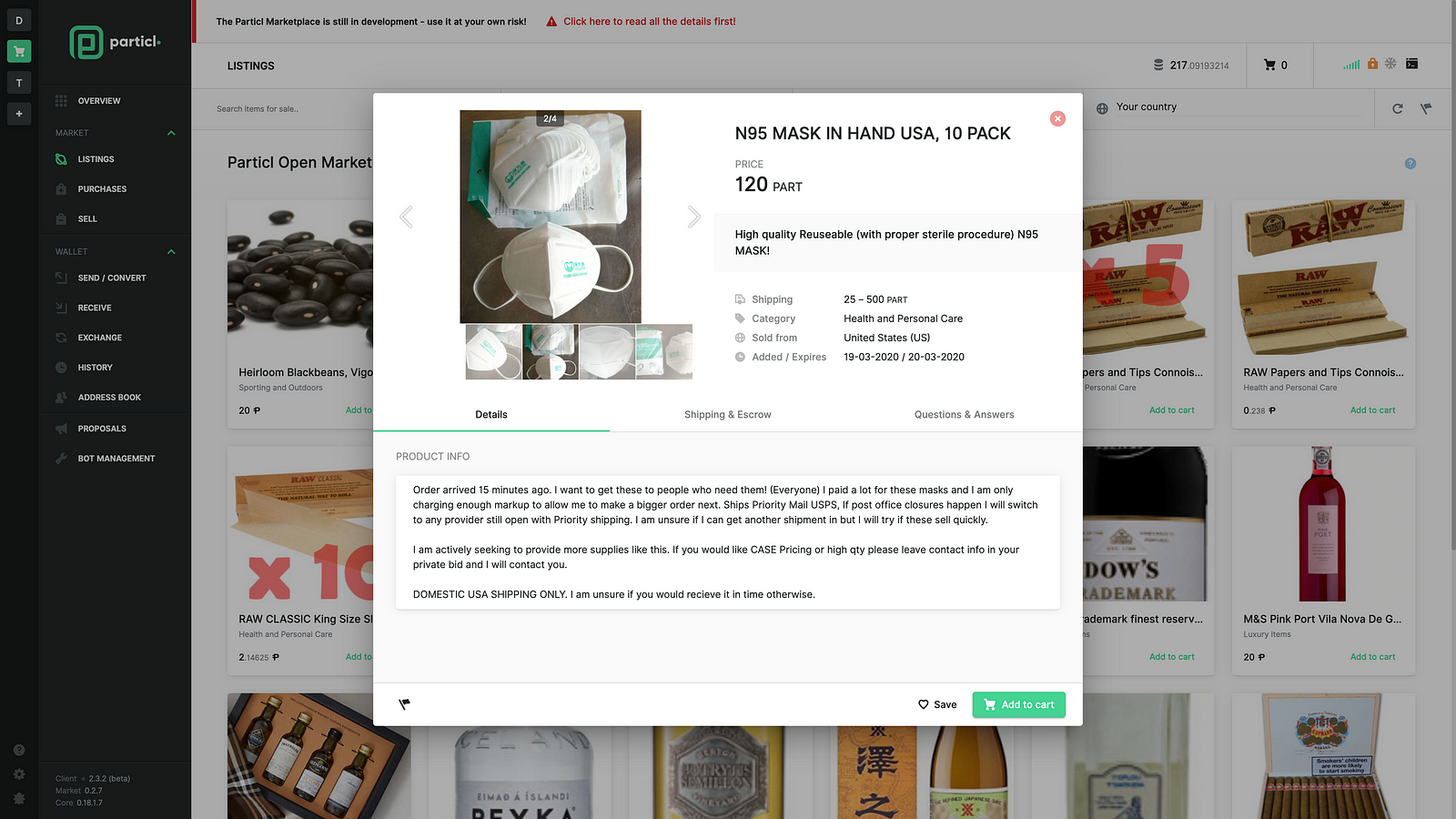Select the green market cart sidebar icon
This screenshot has width=1456, height=819.
[x=19, y=51]
